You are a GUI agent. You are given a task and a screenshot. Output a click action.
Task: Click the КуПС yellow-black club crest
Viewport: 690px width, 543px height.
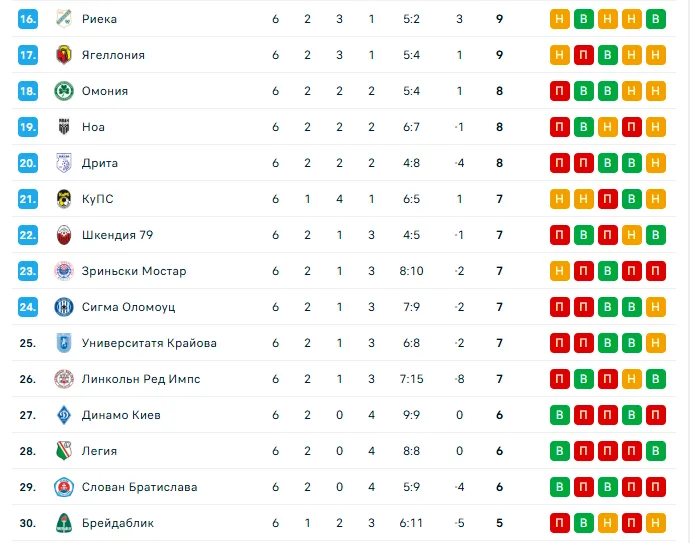[63, 199]
